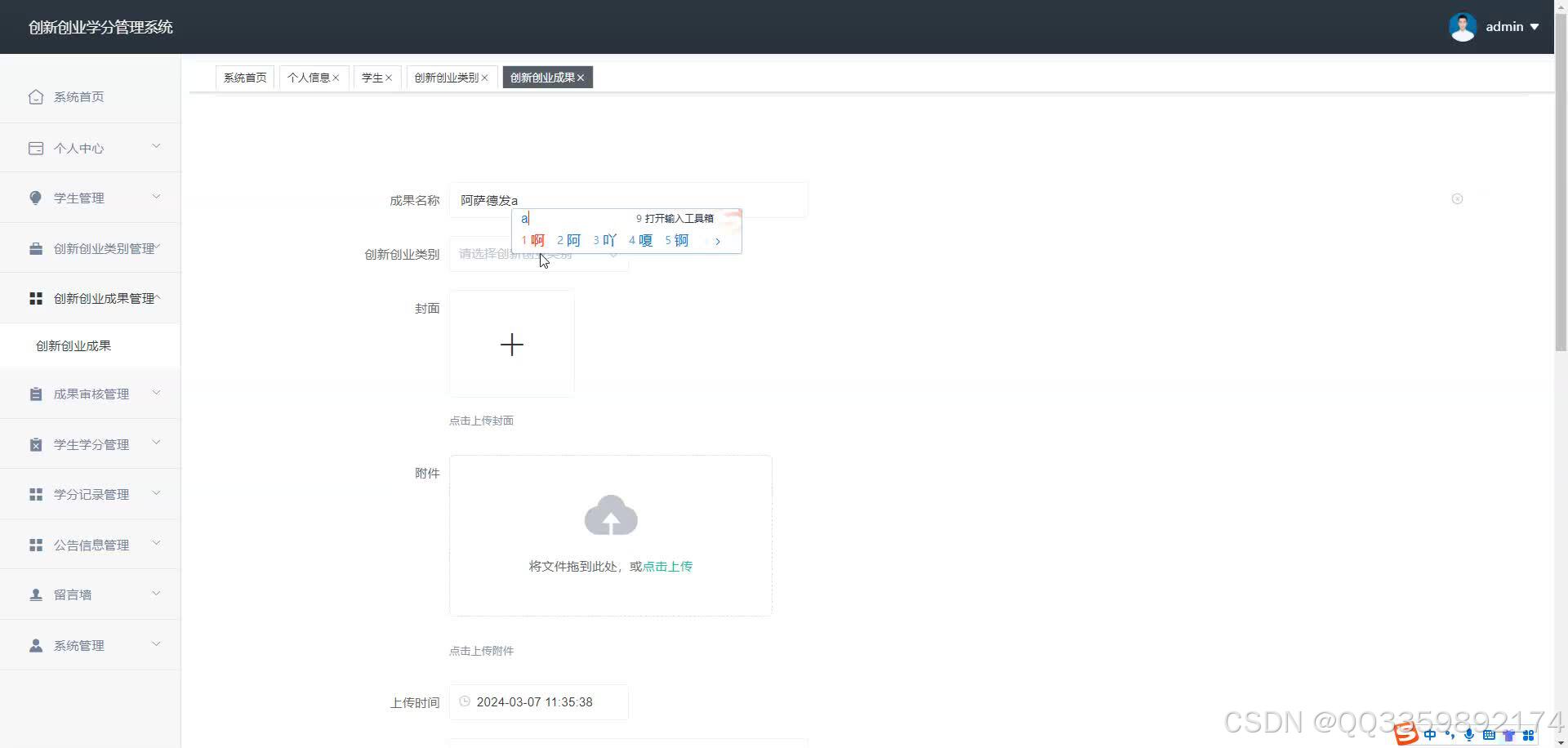Choose IME candidate 3 吖
This screenshot has width=1568, height=748.
click(x=605, y=240)
